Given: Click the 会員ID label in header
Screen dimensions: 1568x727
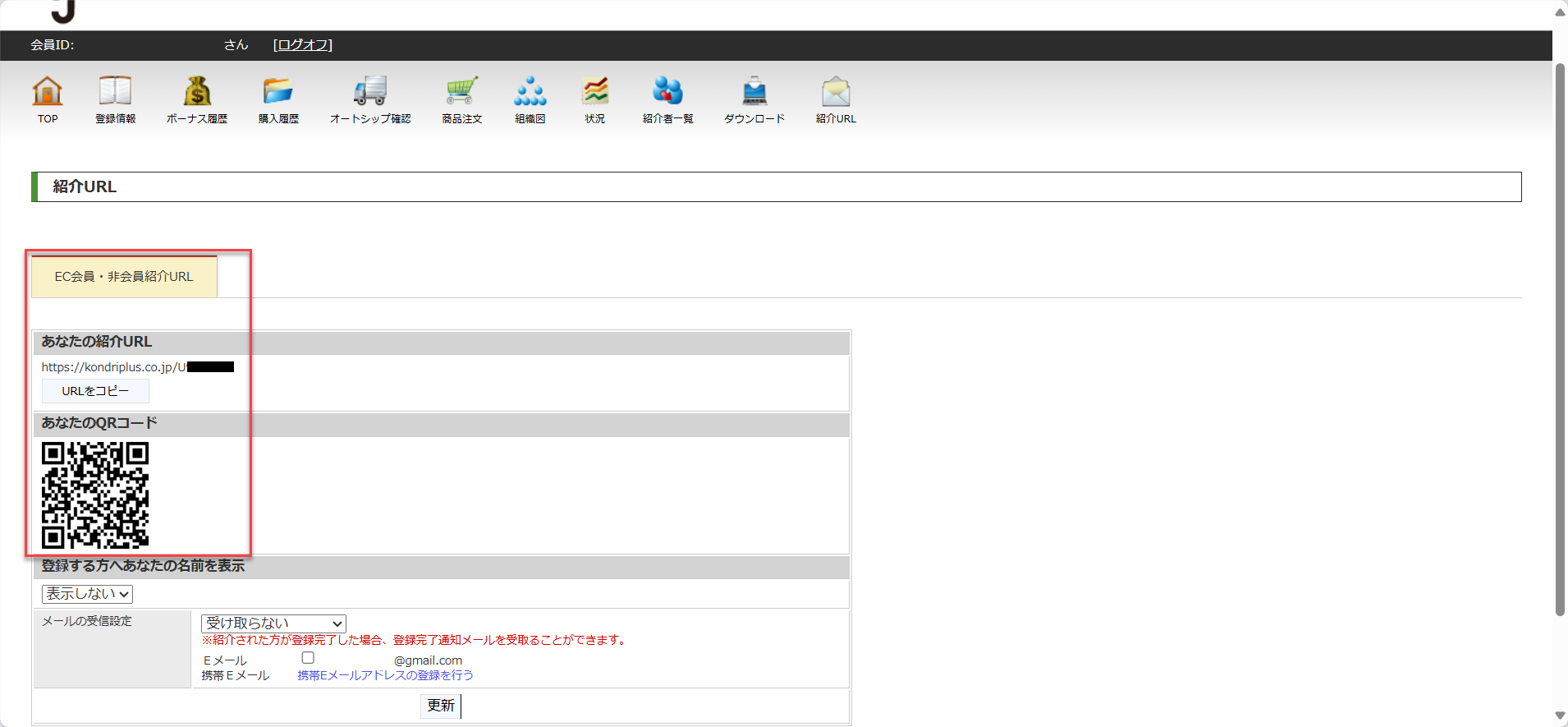Looking at the screenshot, I should pos(53,45).
